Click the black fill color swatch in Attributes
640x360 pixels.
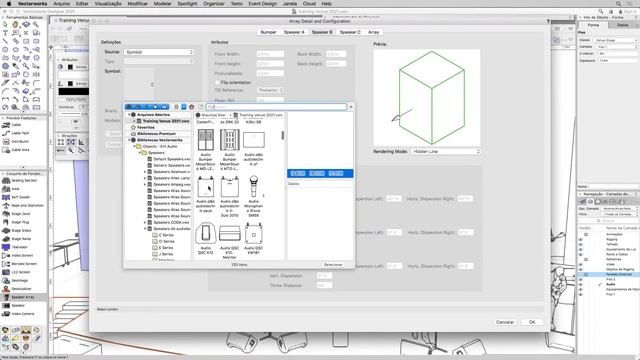point(70,67)
